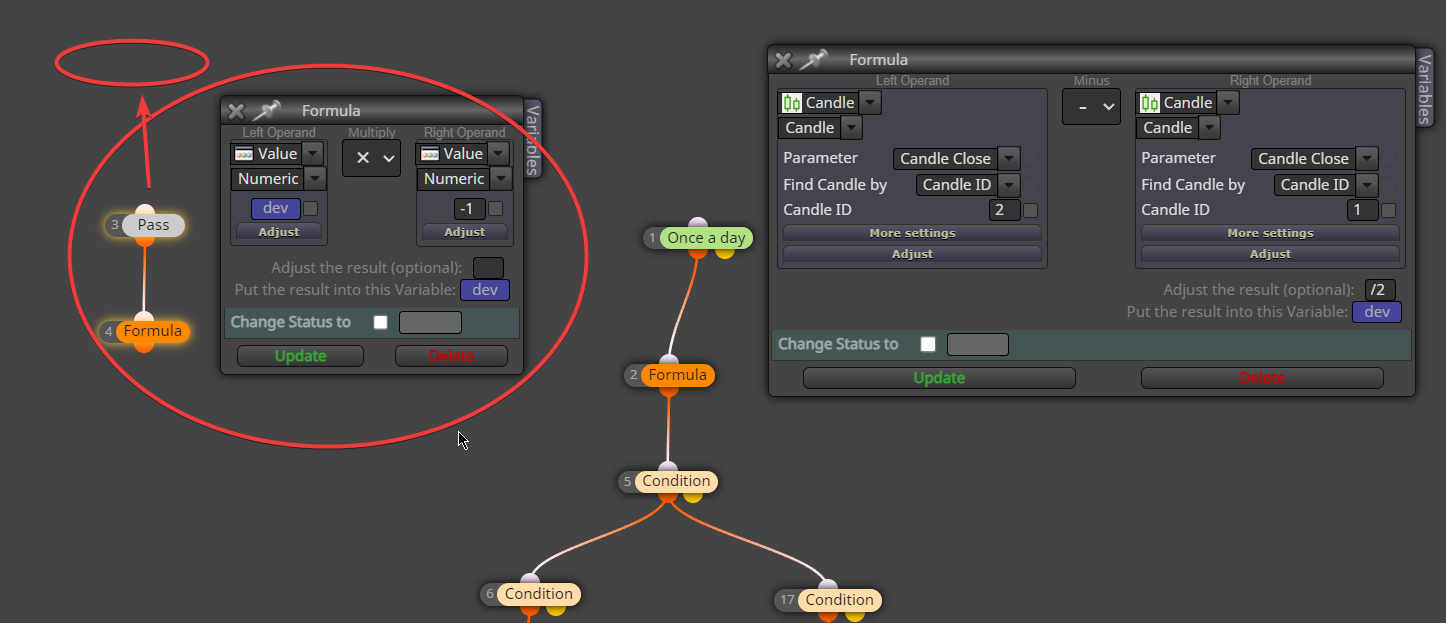
Task: Click Delete in the Minus Formula panel
Action: pos(1262,378)
